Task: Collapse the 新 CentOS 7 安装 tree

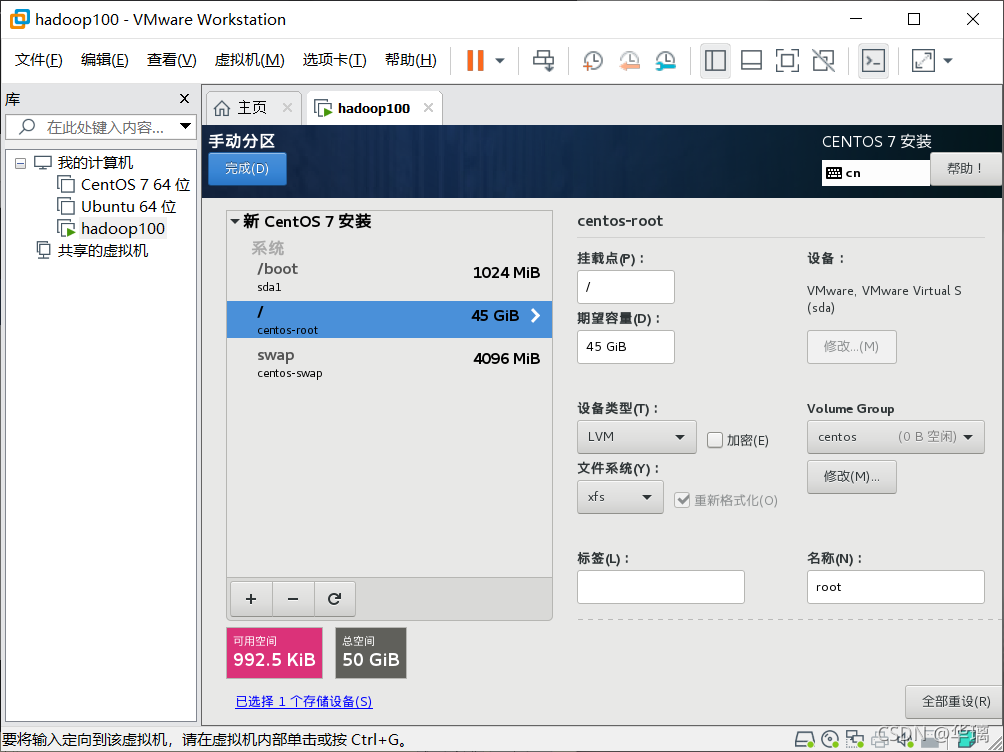Action: [x=235, y=221]
